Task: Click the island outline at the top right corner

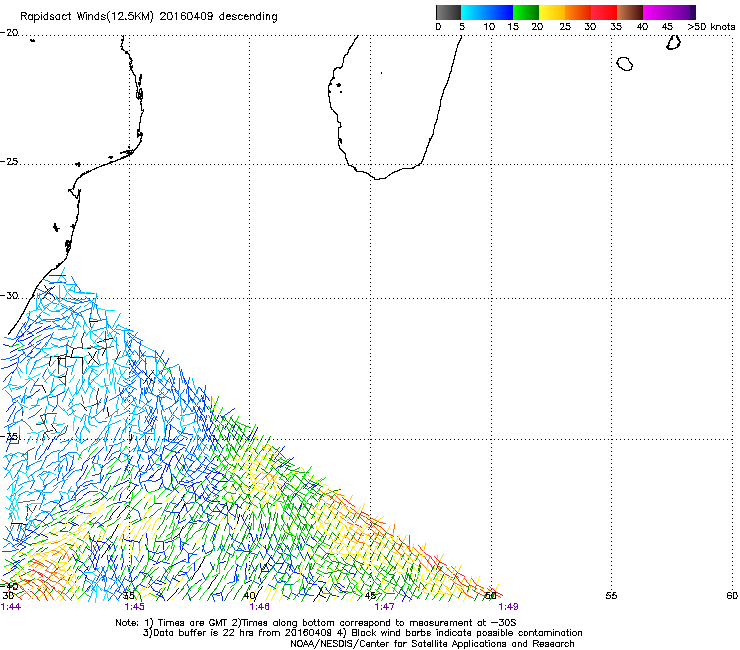Action: click(x=673, y=42)
